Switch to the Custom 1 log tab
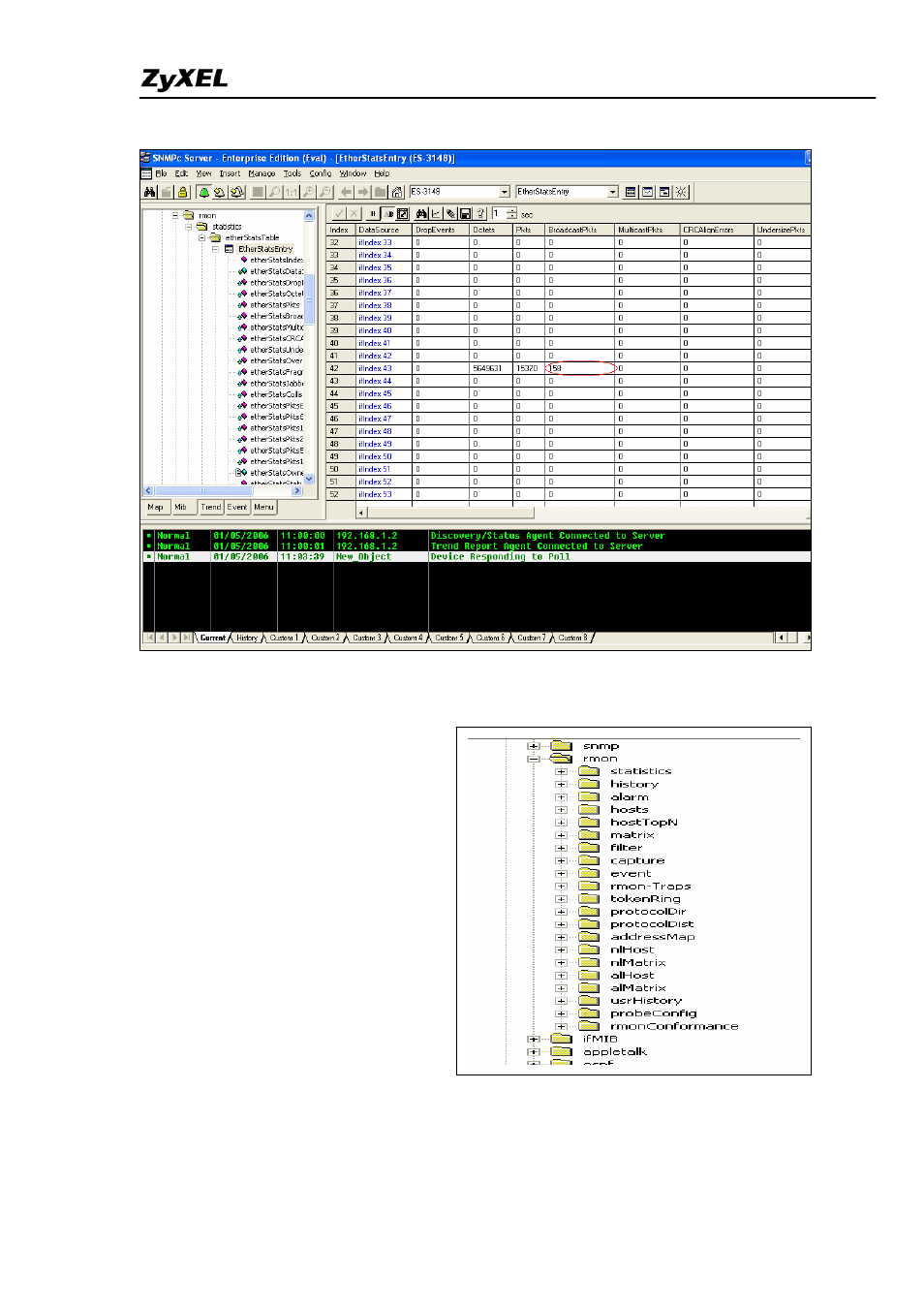924x1308 pixels. coord(283,638)
